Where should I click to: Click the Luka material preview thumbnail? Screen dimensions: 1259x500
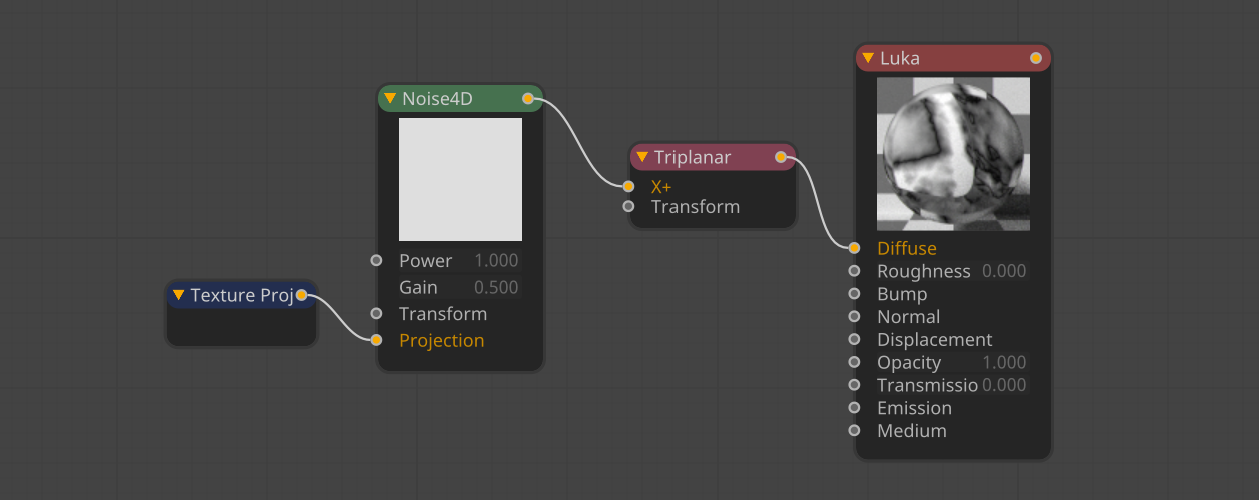point(953,155)
